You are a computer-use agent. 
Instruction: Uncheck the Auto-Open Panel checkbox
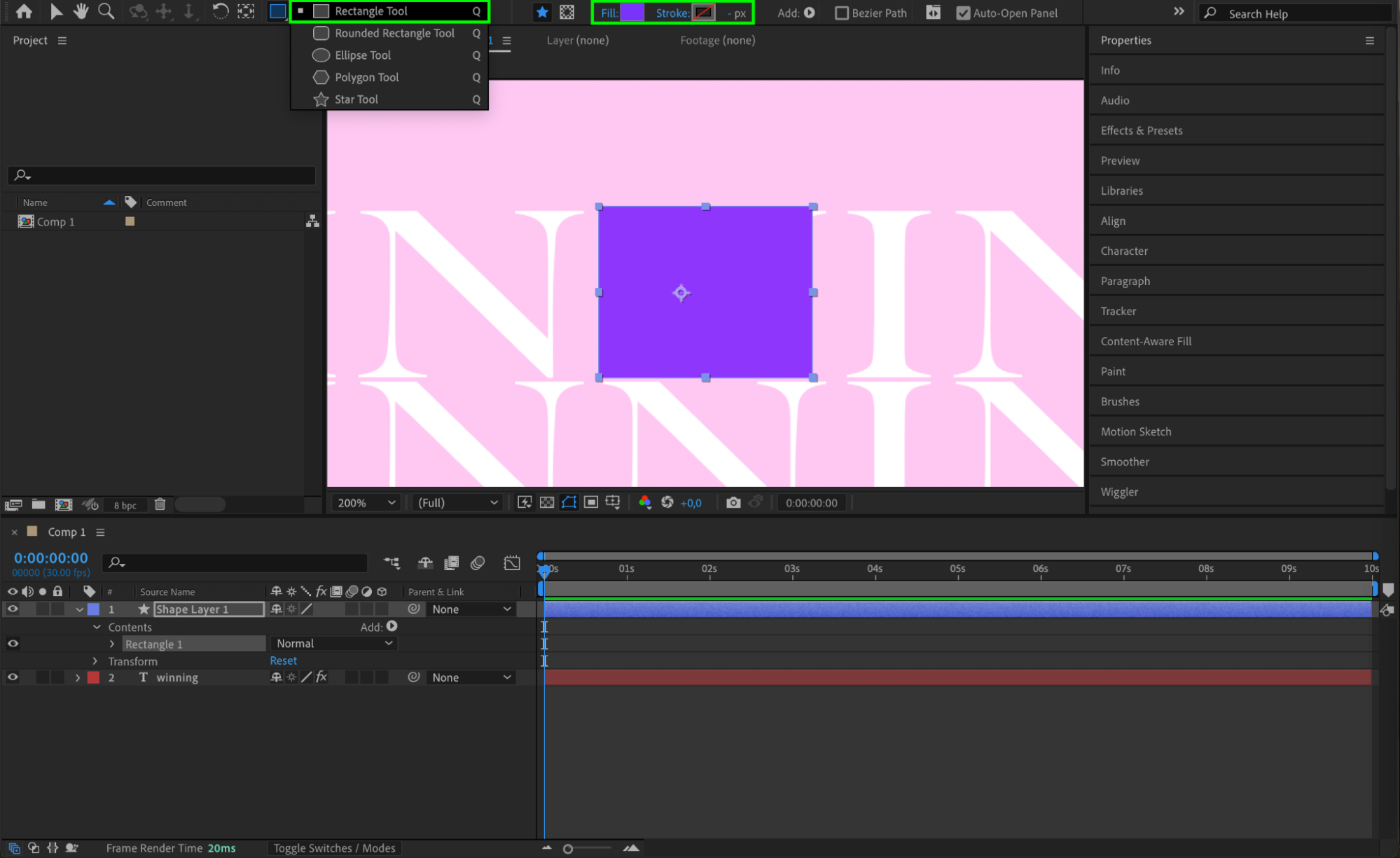(x=963, y=13)
